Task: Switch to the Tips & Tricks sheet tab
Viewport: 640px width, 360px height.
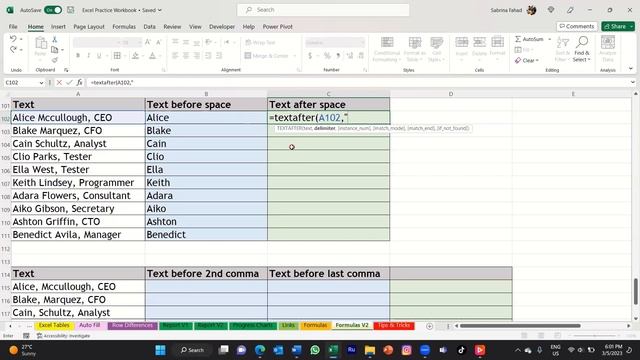Action: click(394, 325)
